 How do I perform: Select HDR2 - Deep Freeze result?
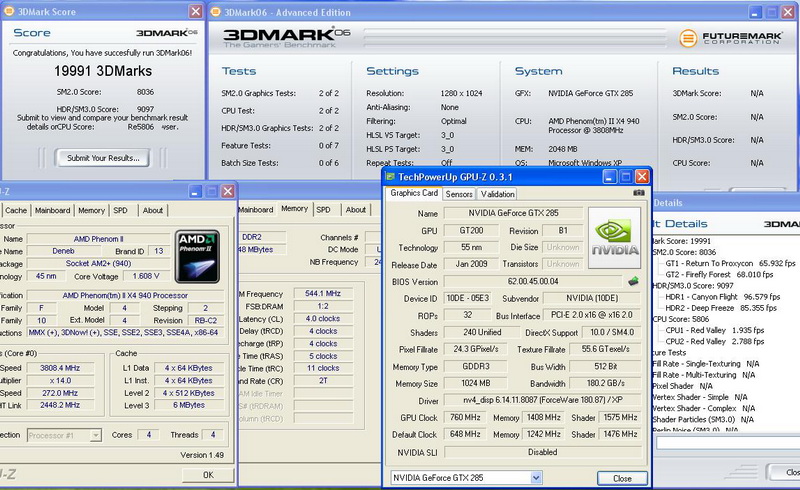720,308
